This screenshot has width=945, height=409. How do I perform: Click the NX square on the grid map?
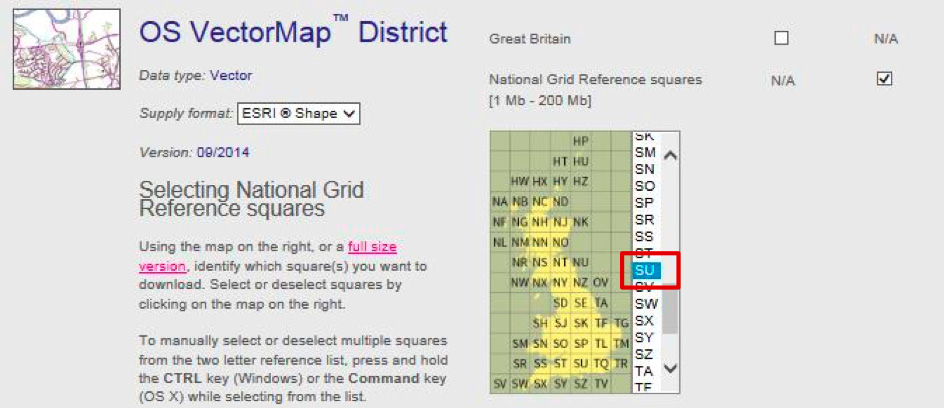click(x=540, y=283)
